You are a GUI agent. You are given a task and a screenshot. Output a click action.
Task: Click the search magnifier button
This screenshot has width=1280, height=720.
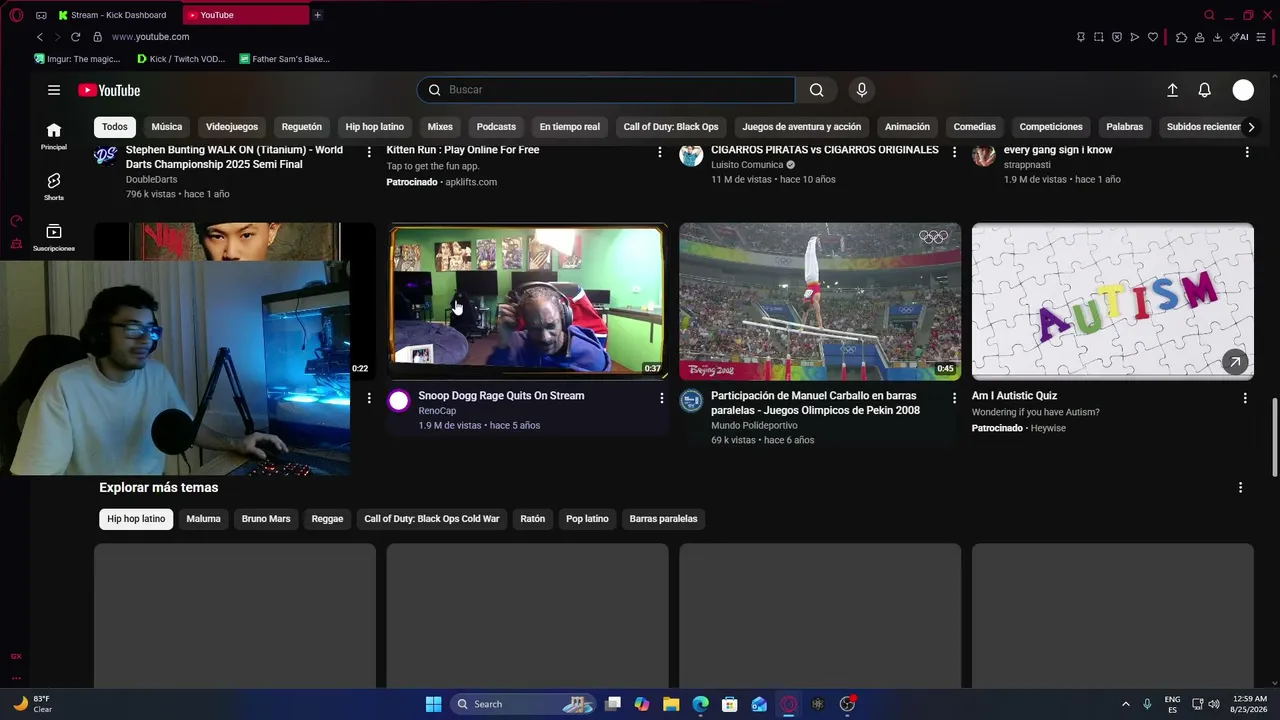[817, 90]
